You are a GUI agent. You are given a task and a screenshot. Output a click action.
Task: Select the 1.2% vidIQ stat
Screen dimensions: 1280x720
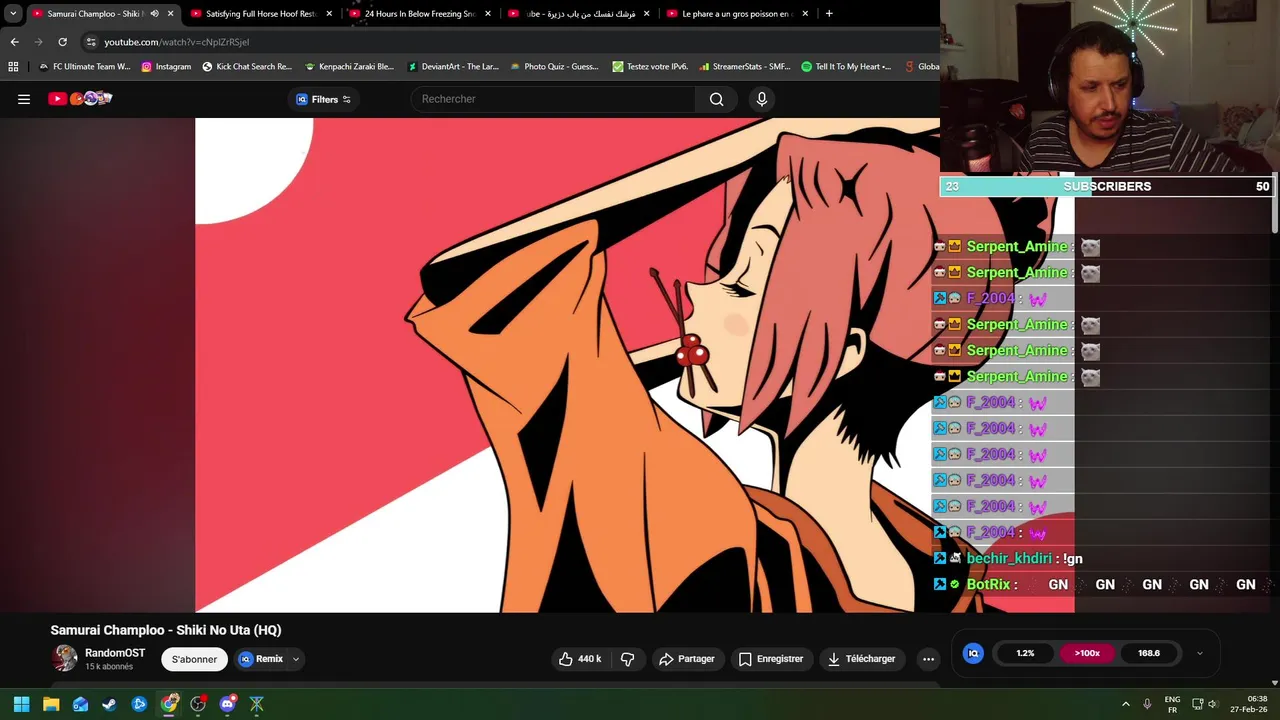(x=1025, y=653)
